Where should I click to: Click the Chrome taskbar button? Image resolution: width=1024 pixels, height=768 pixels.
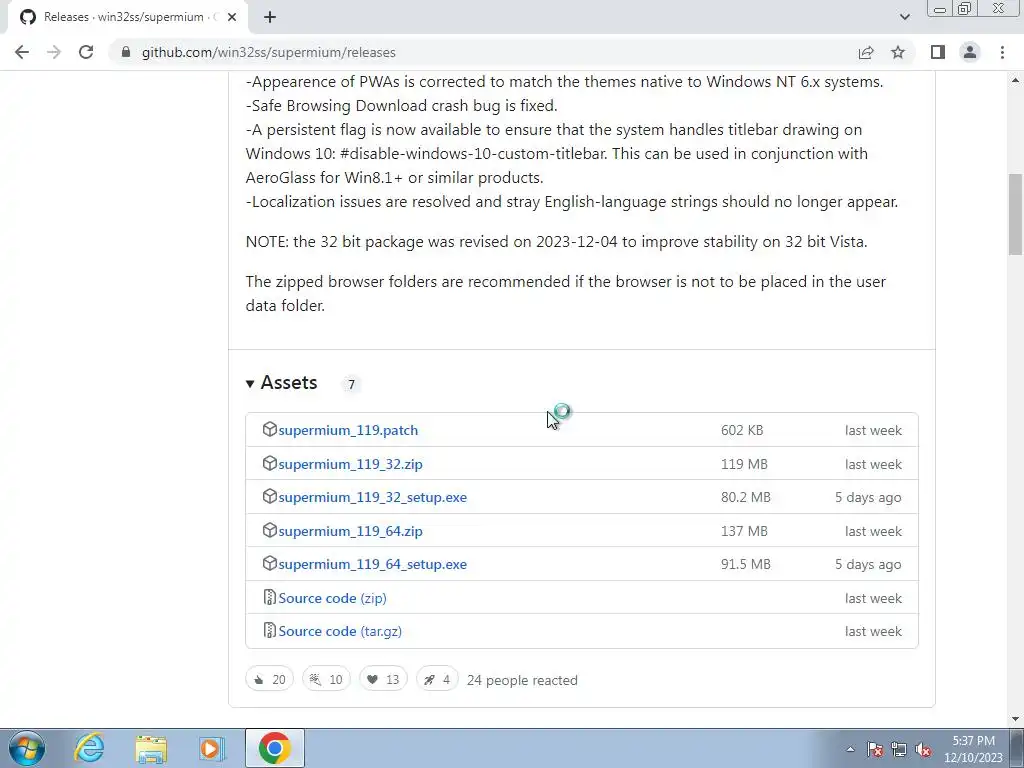pos(275,748)
